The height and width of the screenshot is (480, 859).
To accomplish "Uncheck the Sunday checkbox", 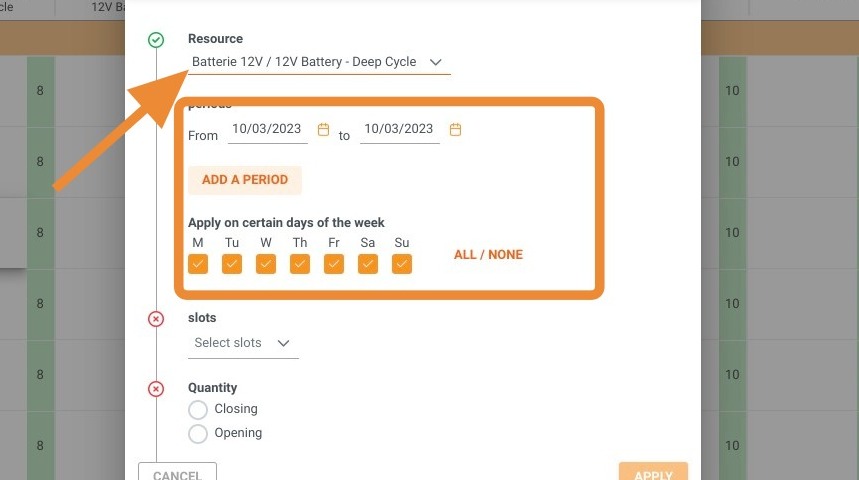I will pos(402,264).
